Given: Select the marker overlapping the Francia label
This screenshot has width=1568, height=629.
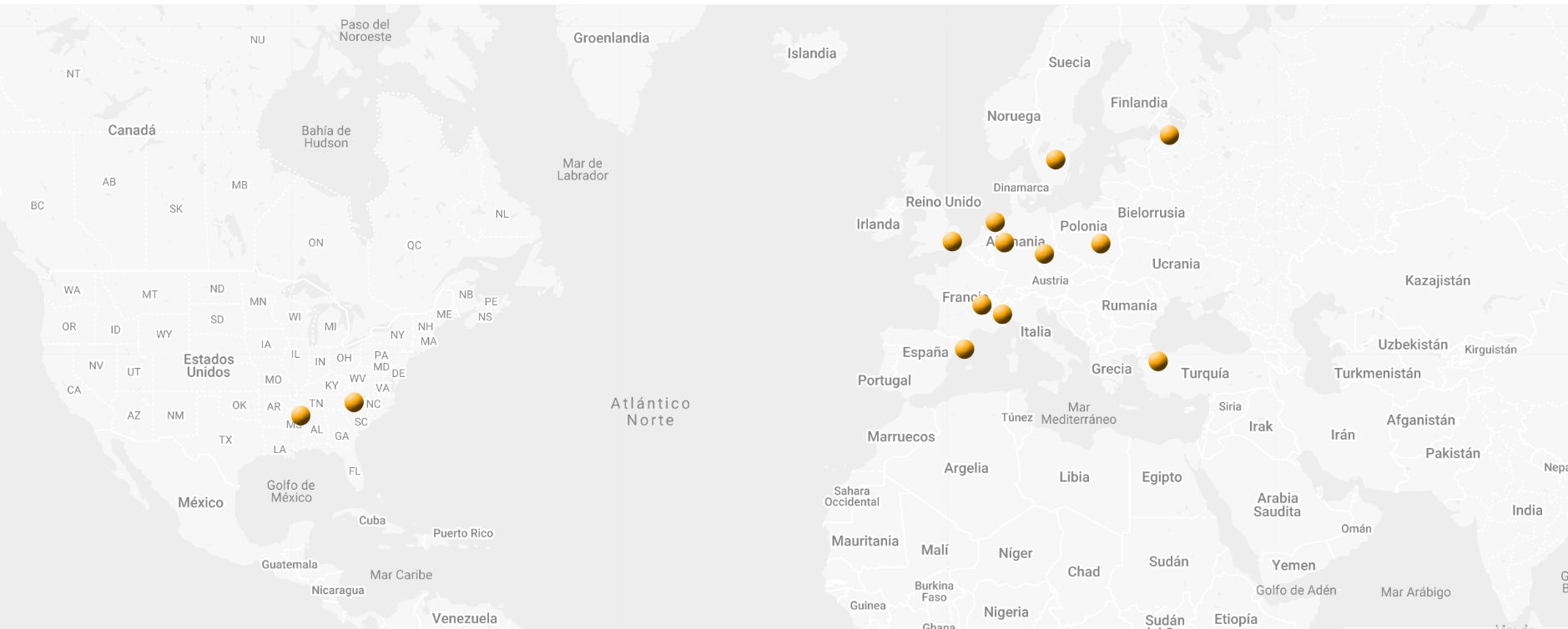Looking at the screenshot, I should tap(981, 304).
